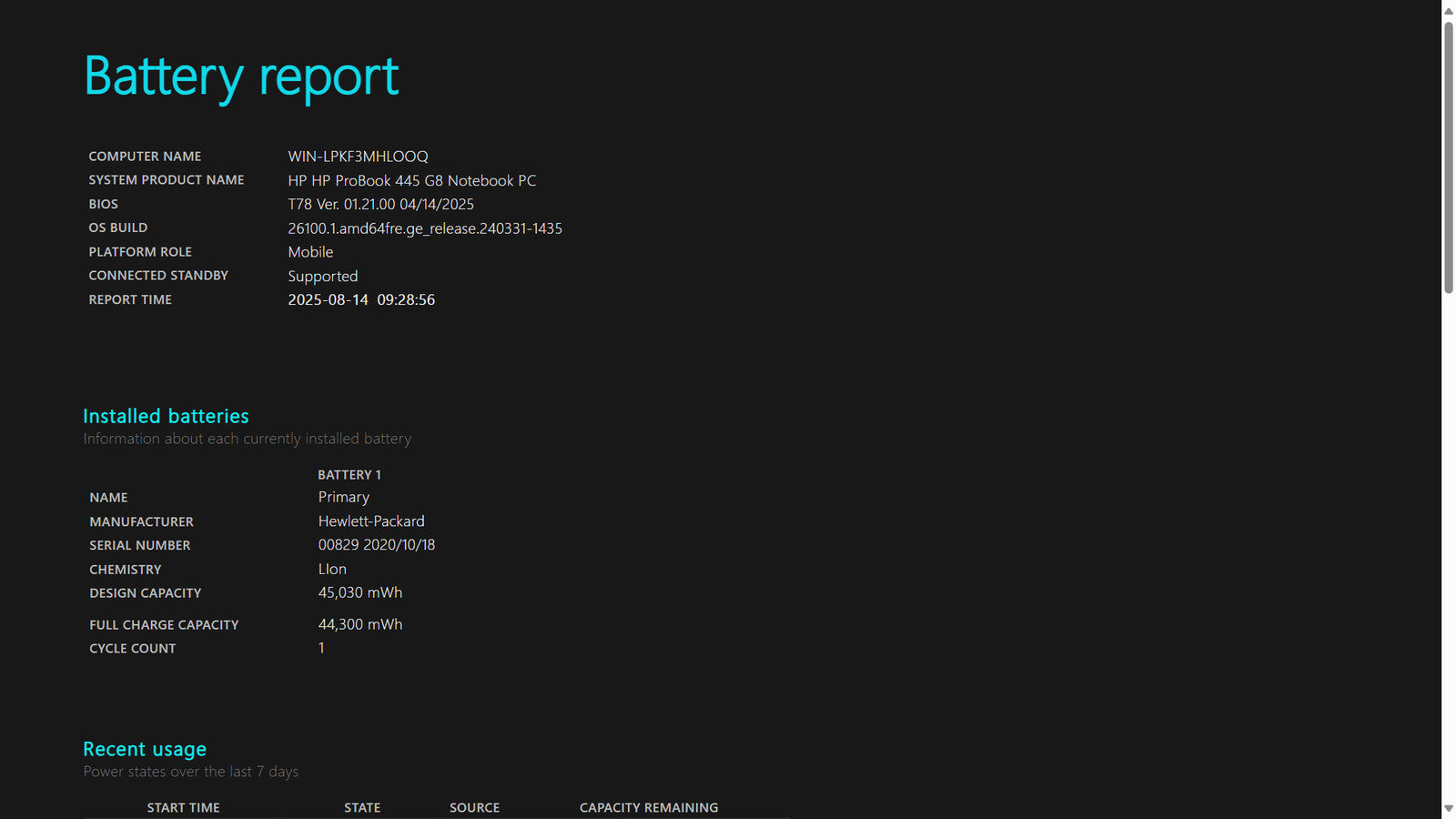Click the serial number '00829 2020/10/18'

(x=377, y=544)
